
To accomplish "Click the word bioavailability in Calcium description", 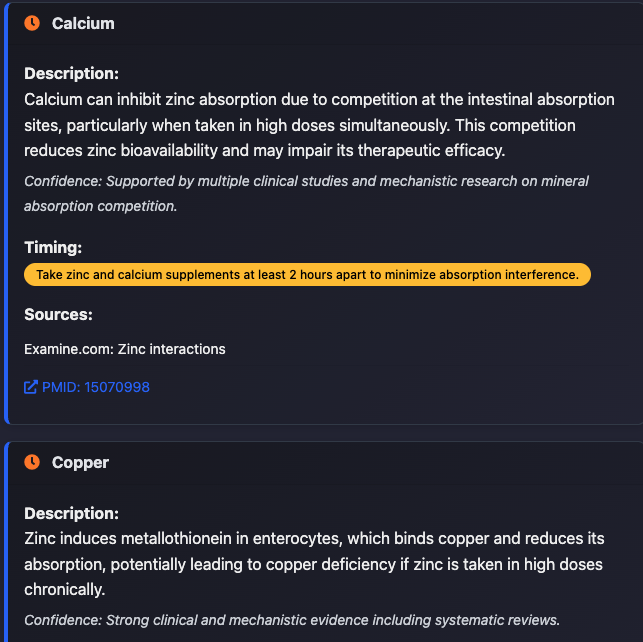I will pos(169,151).
